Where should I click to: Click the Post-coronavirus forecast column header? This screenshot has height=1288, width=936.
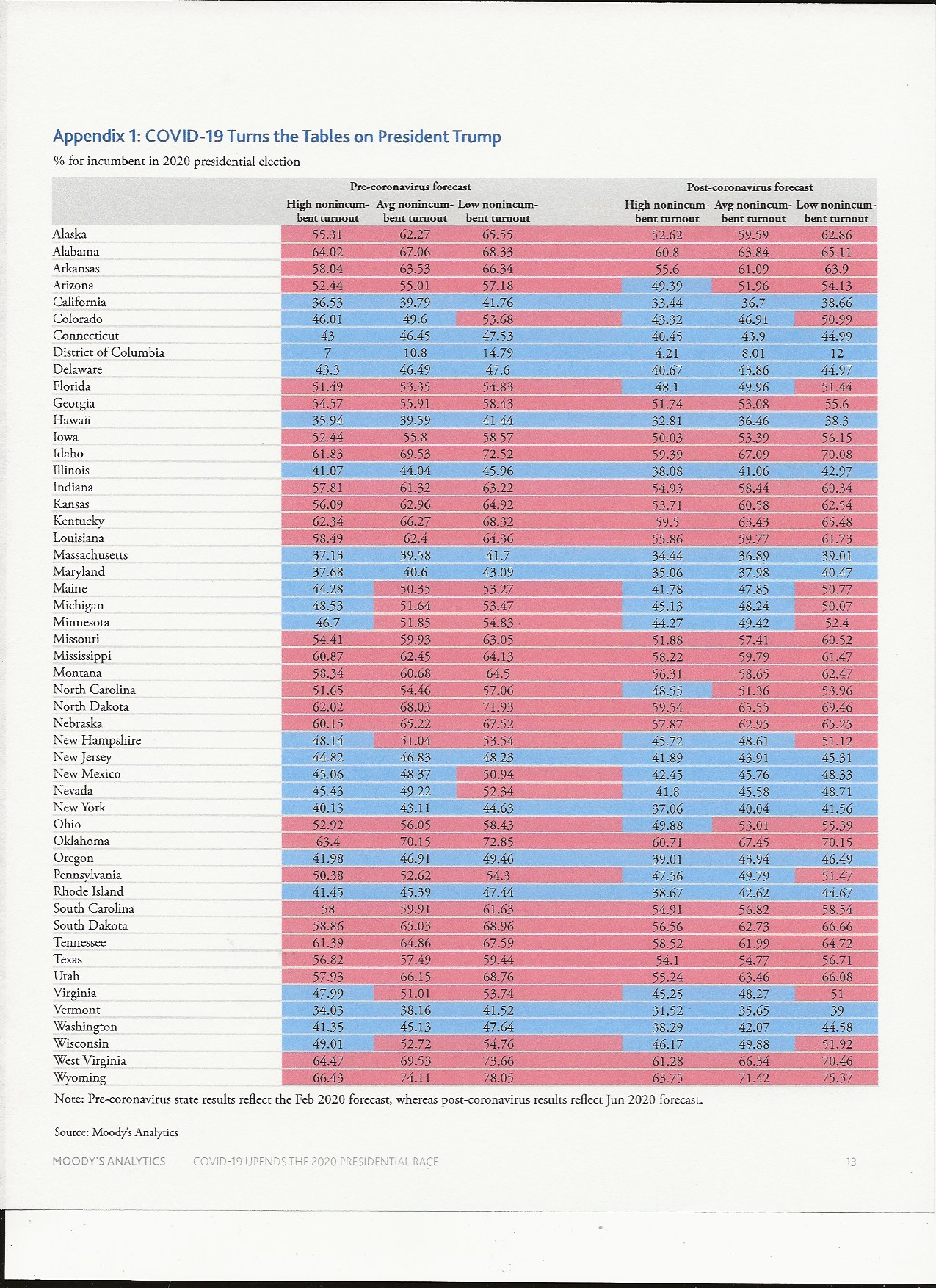pyautogui.click(x=750, y=187)
